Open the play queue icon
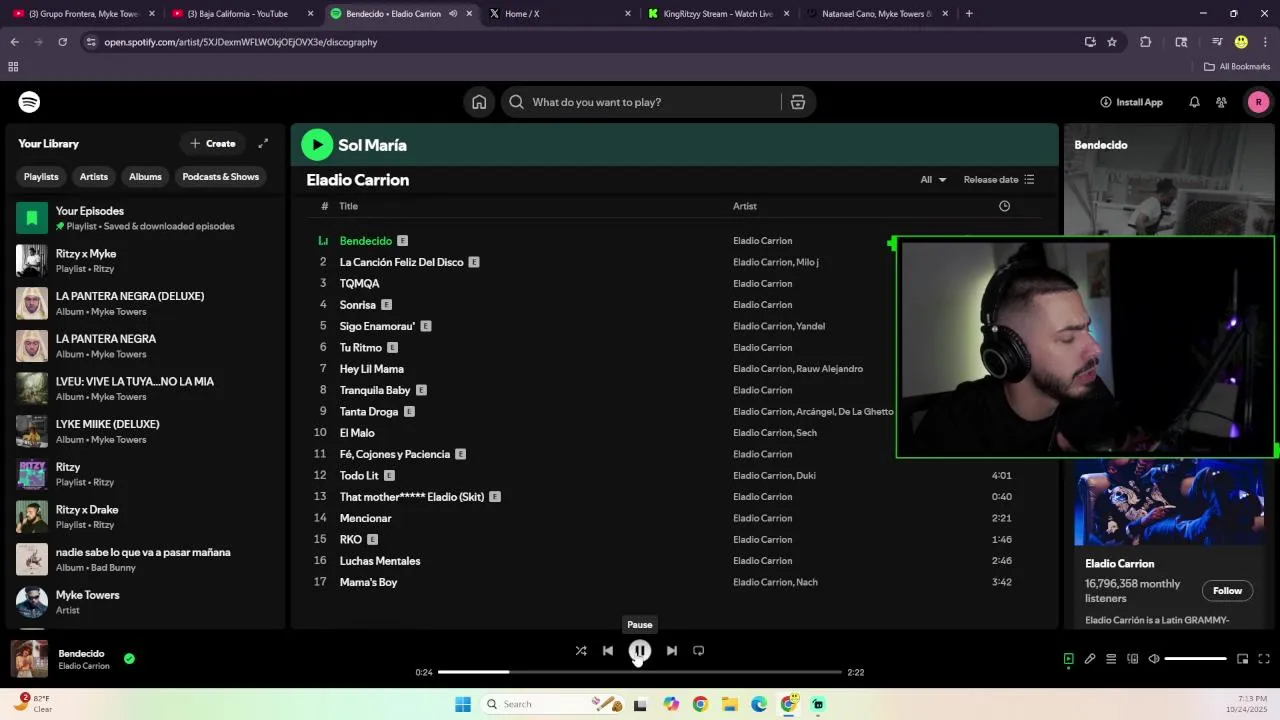The height and width of the screenshot is (720, 1280). click(1111, 659)
